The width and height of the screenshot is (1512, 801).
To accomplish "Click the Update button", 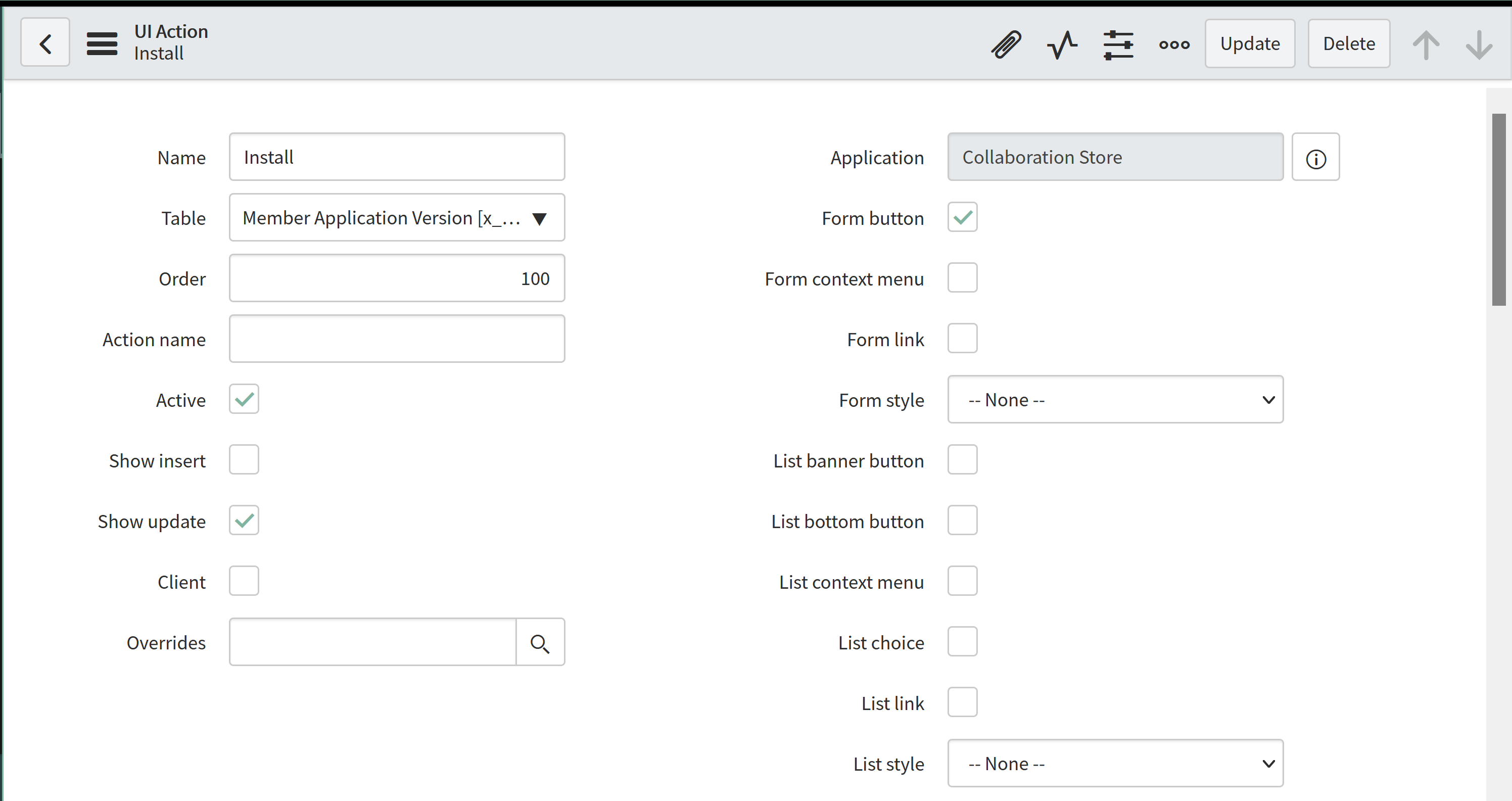I will pyautogui.click(x=1250, y=43).
